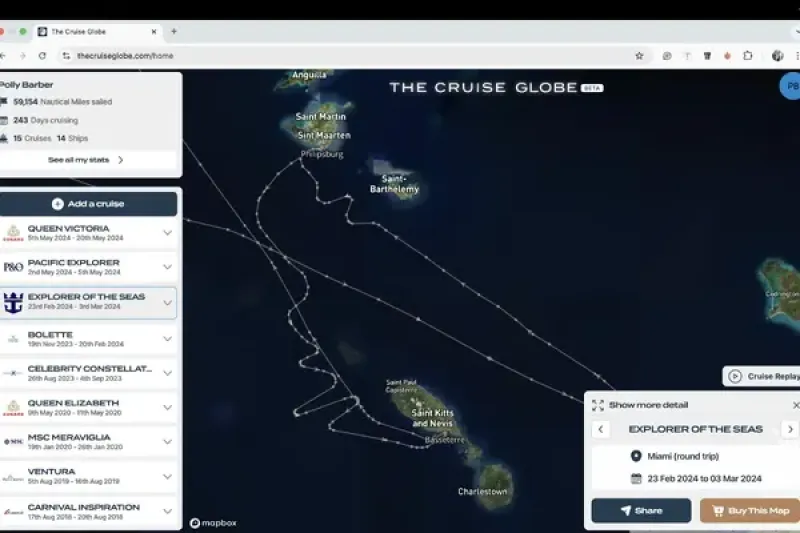Click the Royal Caribbean anchor logo
The image size is (800, 533).
point(13,302)
